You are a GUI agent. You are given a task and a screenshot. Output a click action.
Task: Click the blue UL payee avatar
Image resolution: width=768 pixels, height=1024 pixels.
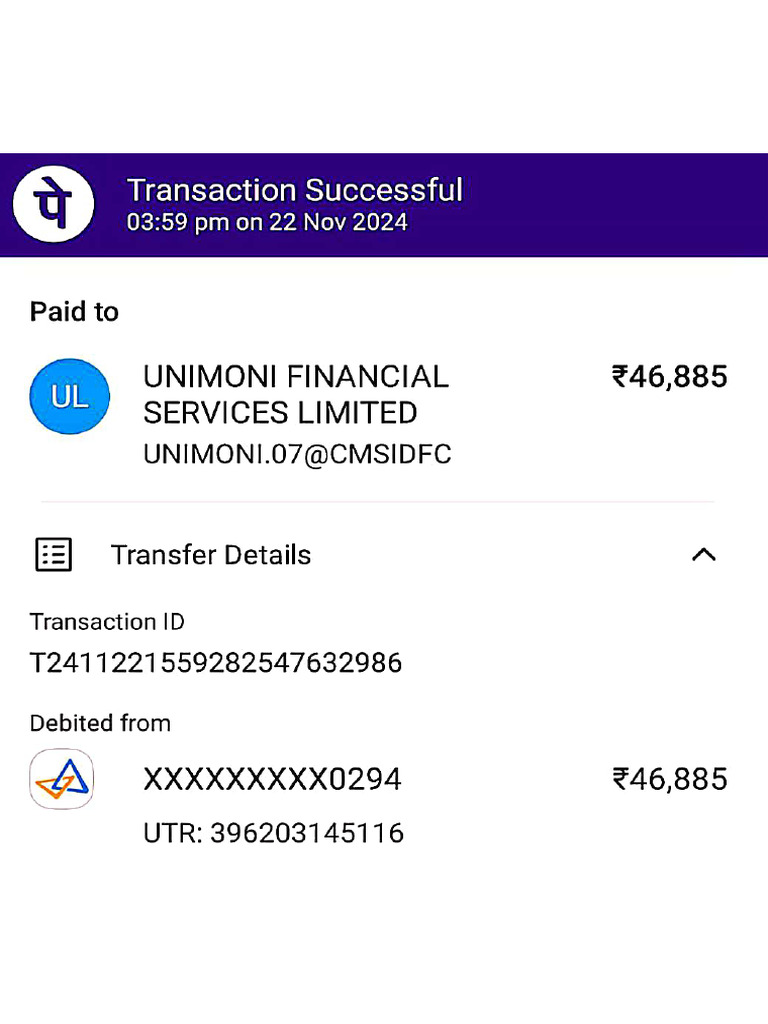(x=69, y=397)
